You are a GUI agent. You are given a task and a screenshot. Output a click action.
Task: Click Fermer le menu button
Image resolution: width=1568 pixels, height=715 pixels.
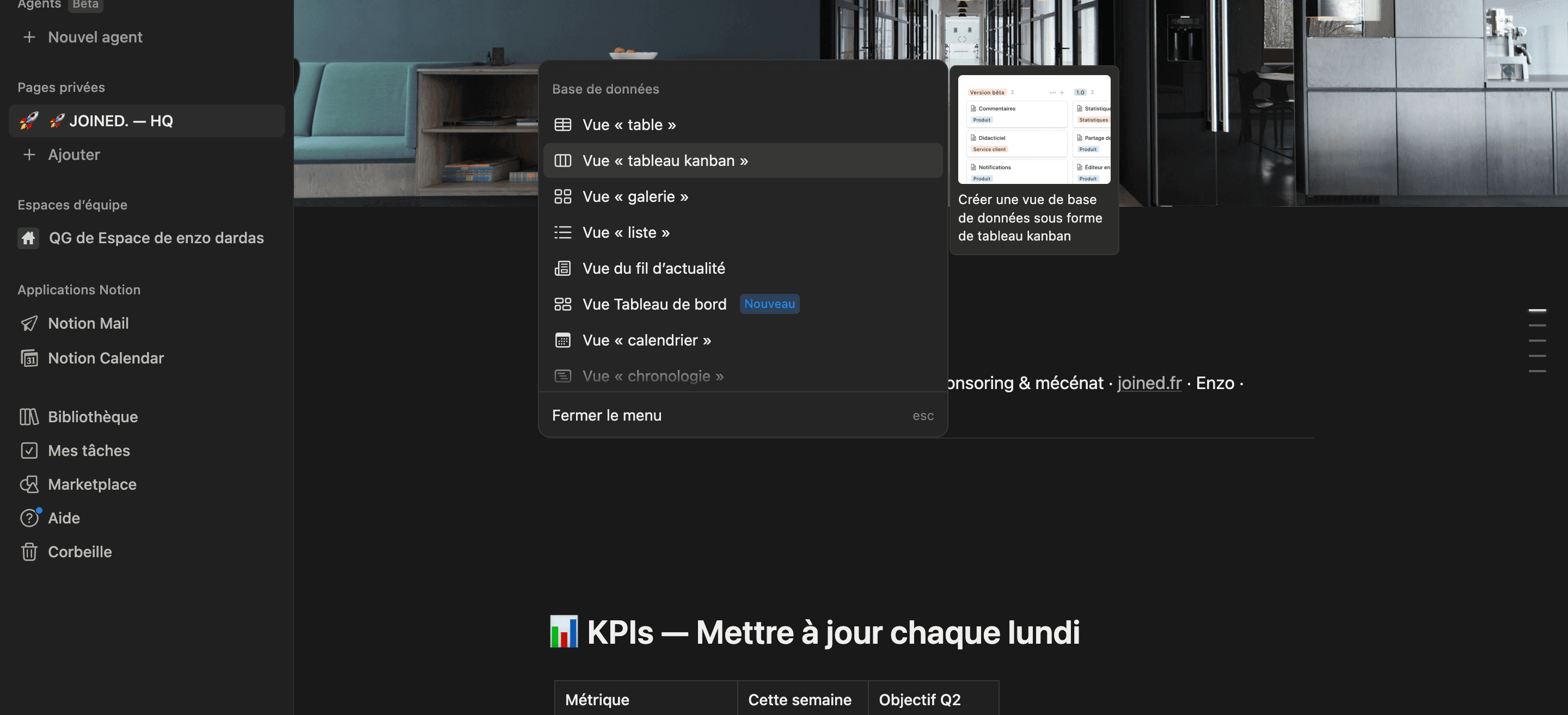(x=607, y=416)
